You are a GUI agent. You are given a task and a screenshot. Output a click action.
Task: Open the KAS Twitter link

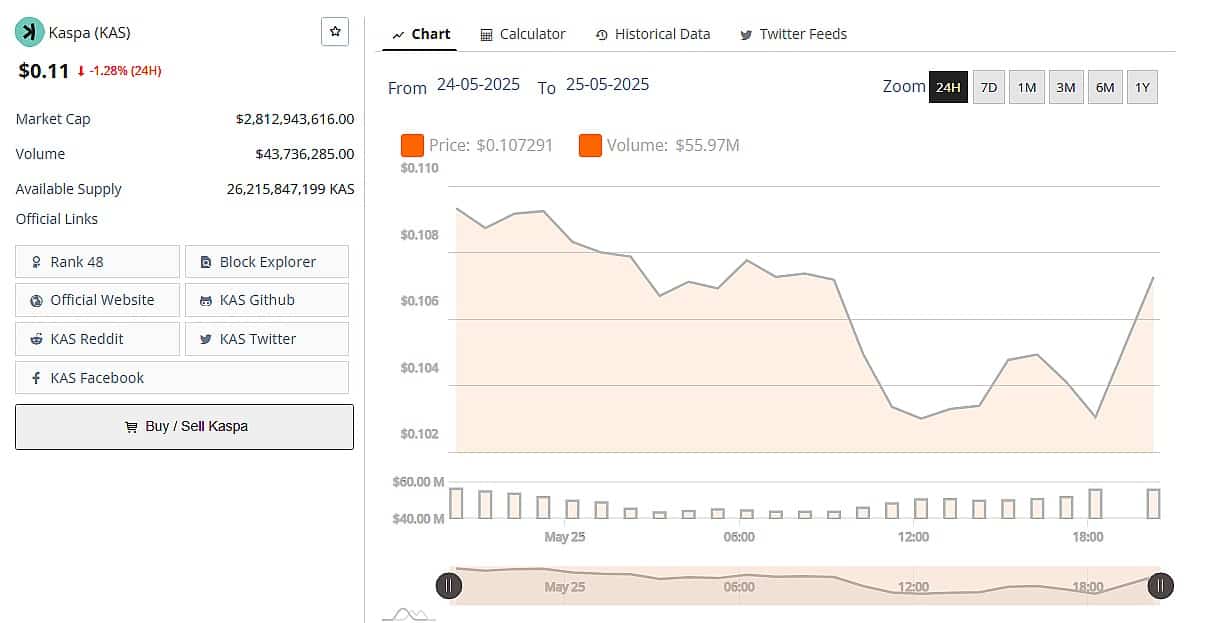point(267,339)
